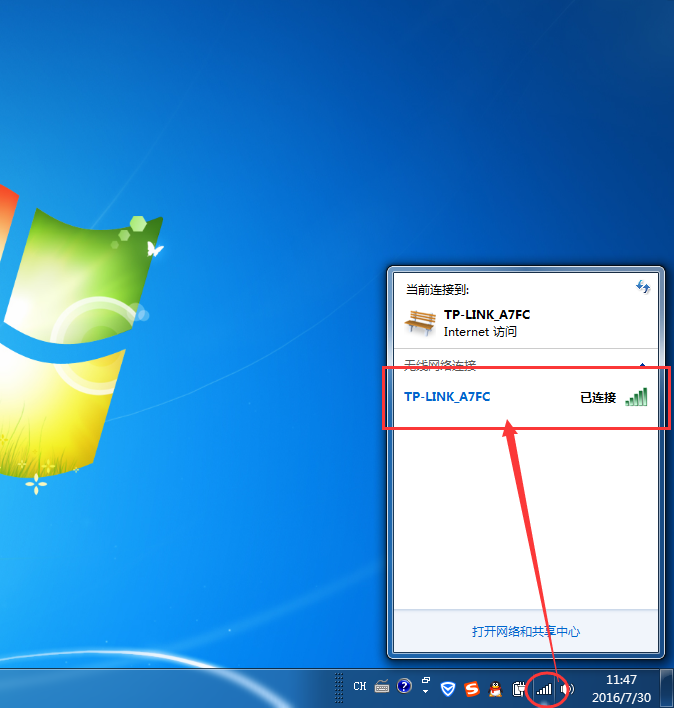This screenshot has height=708, width=674.
Task: Open the QQ penguin tray icon
Action: (496, 689)
